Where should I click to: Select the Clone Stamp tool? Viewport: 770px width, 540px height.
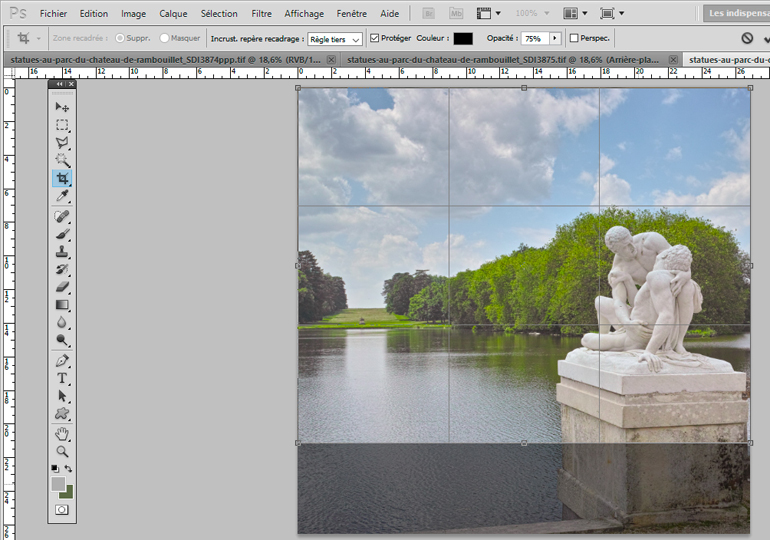pos(62,252)
